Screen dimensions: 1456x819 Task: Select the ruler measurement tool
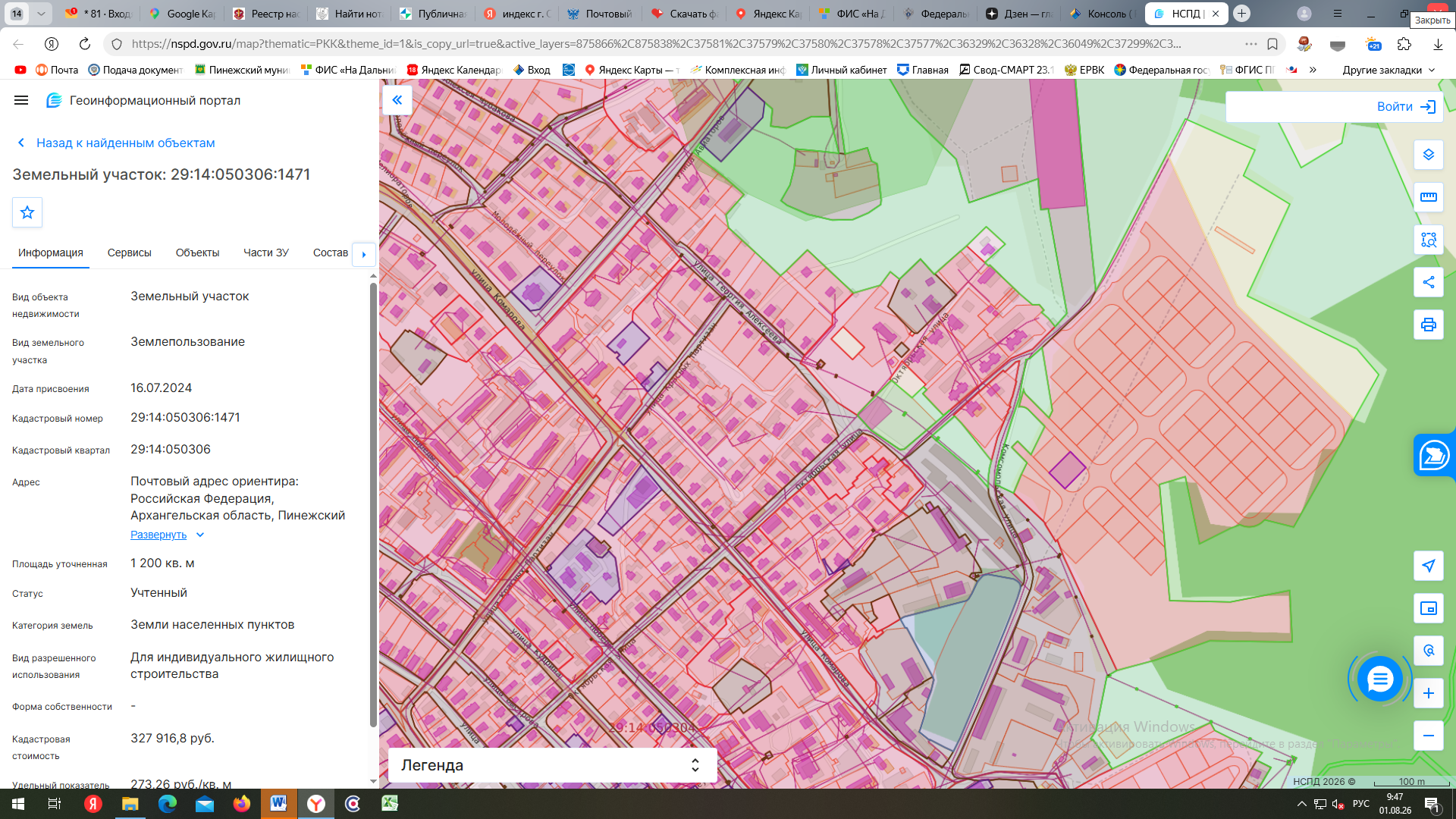click(x=1429, y=197)
